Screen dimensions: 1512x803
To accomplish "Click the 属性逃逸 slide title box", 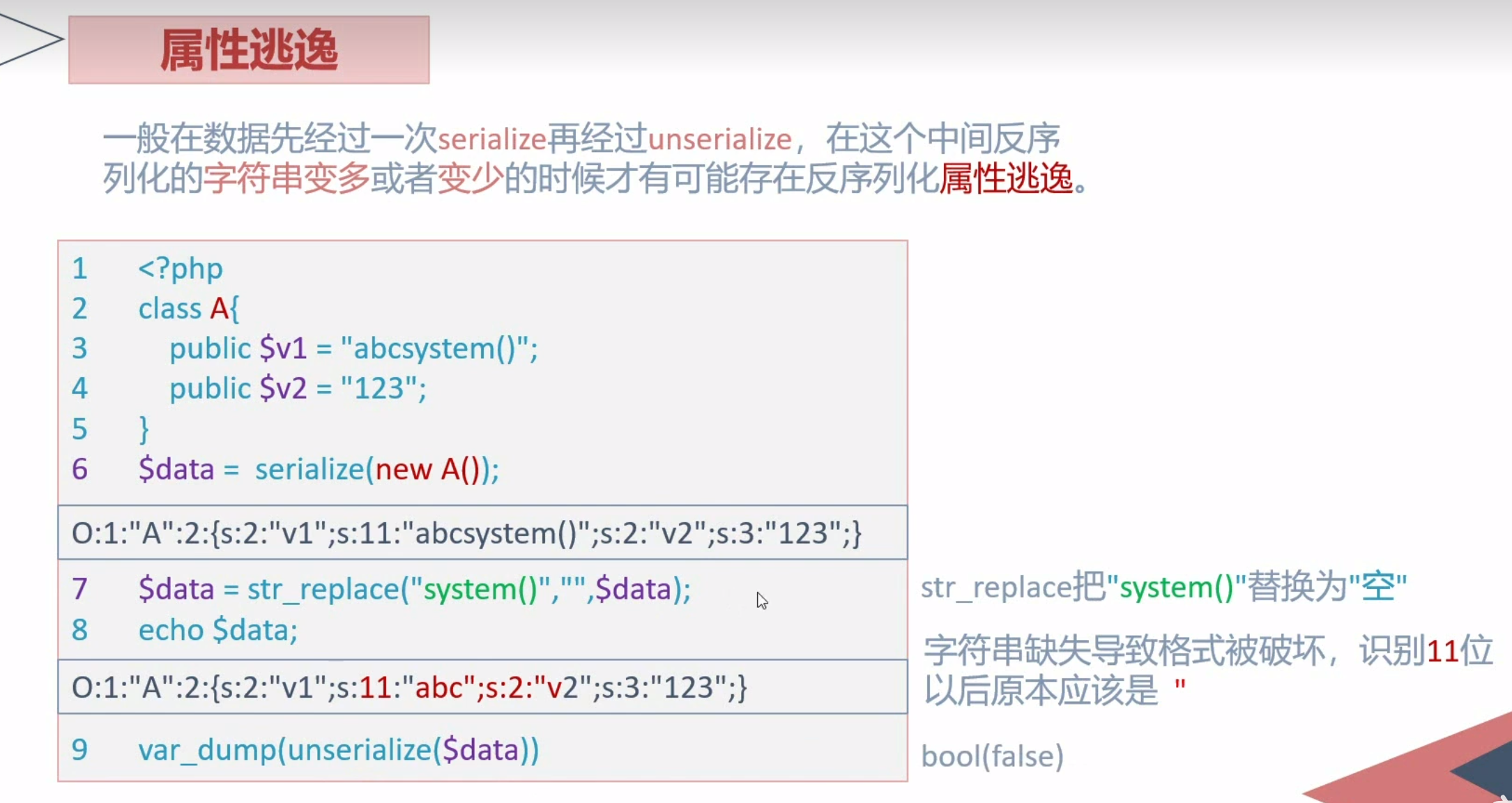I will (249, 50).
